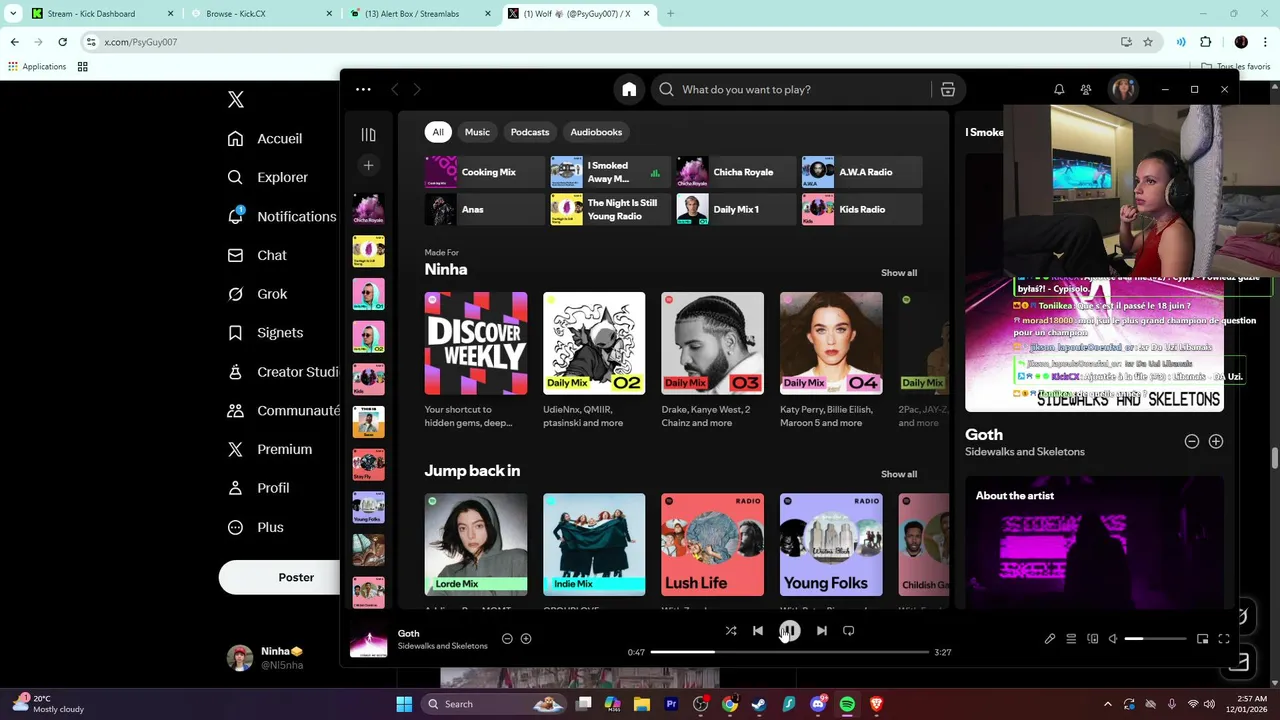Open Steam from the taskbar
Screen dimensions: 1280x720
759,704
